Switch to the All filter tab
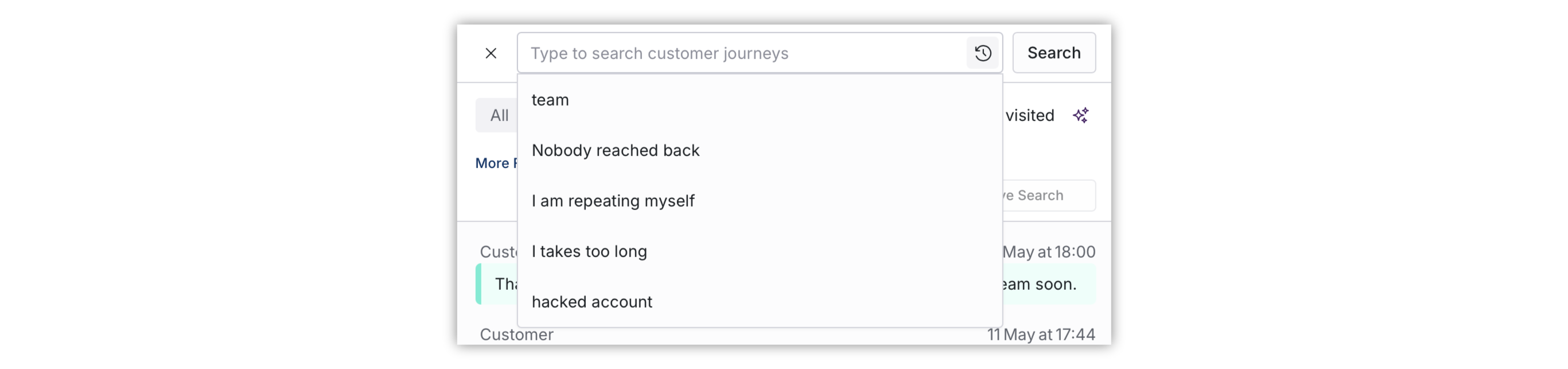This screenshot has width=1568, height=369. [497, 115]
